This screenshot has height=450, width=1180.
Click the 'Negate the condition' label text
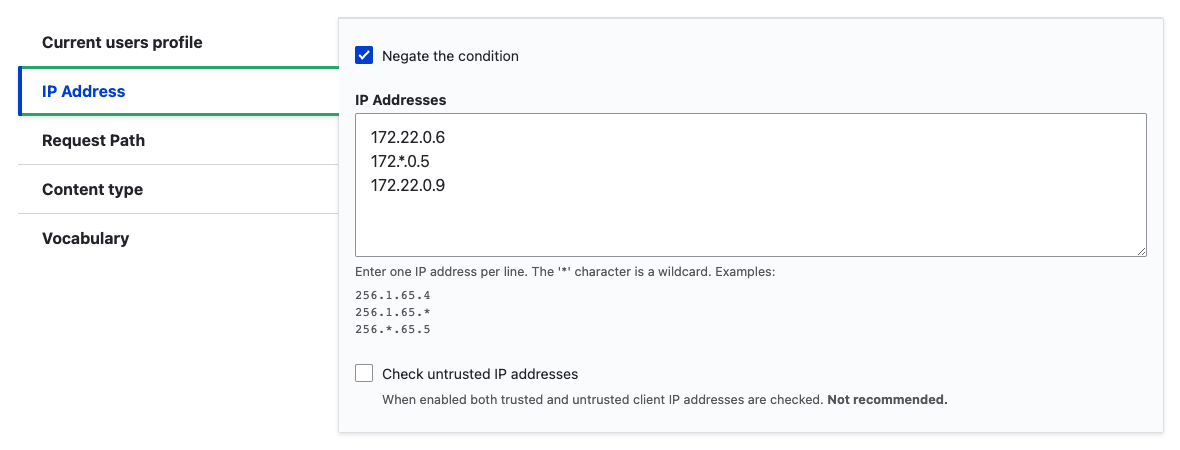pyautogui.click(x=450, y=56)
